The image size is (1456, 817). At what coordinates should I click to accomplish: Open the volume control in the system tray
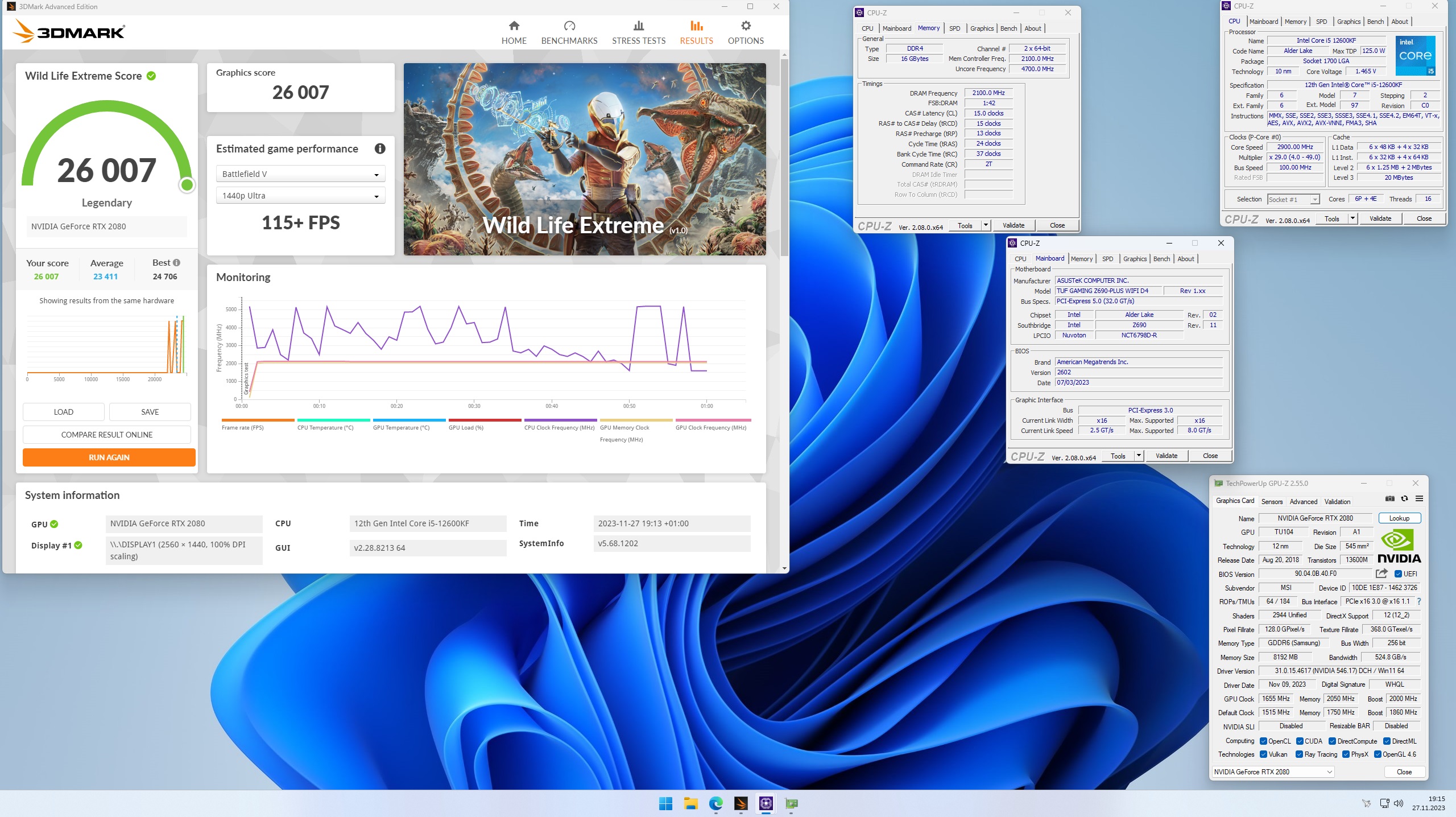pyautogui.click(x=1399, y=803)
